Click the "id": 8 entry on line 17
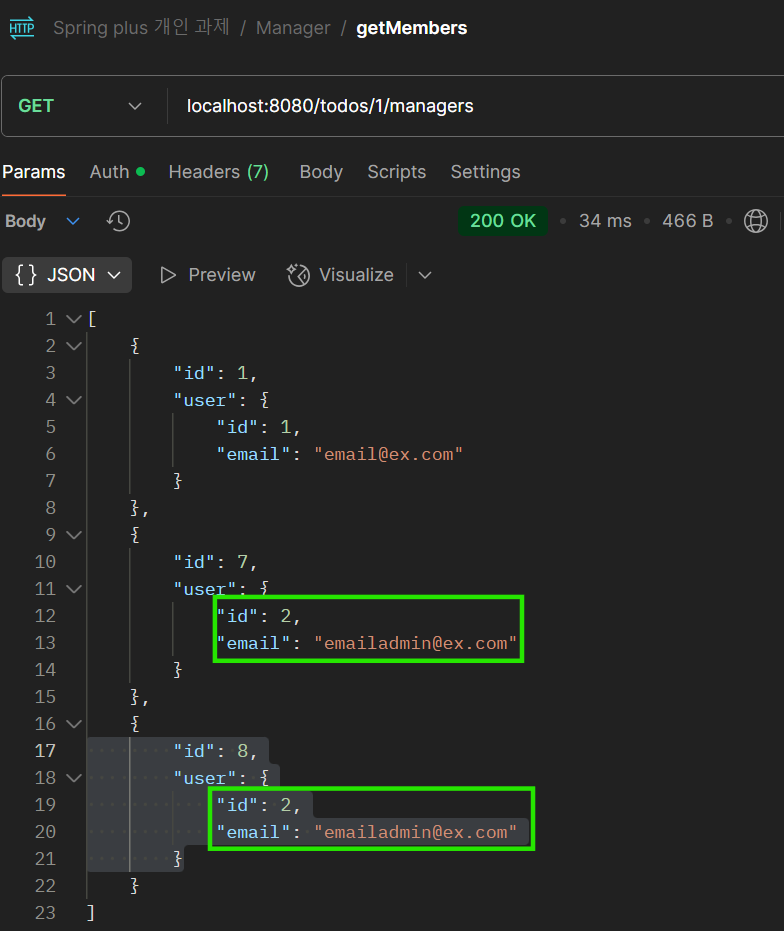This screenshot has height=931, width=784. coord(215,750)
